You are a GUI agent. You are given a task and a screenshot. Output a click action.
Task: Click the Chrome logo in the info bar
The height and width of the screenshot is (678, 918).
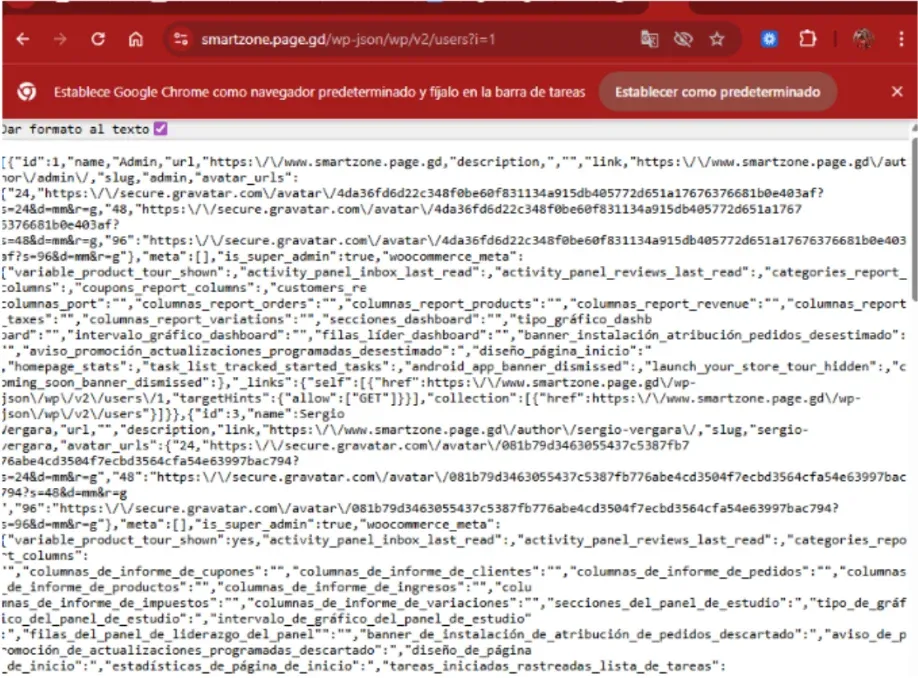[x=27, y=92]
